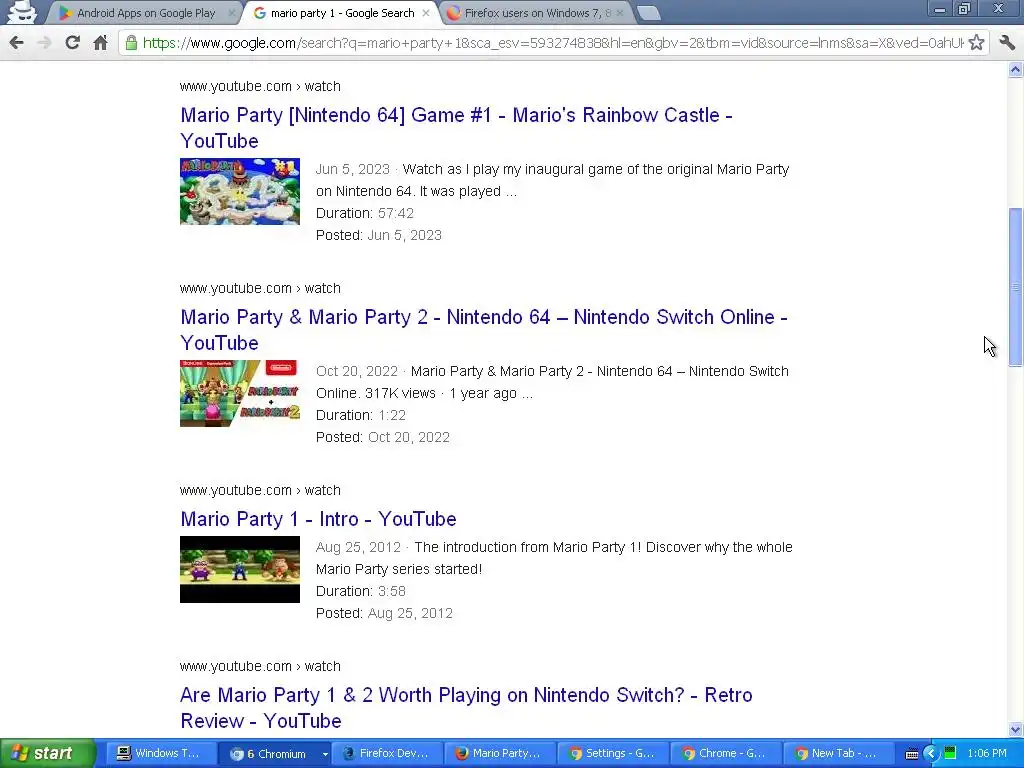
Task: Open the Windows start menu
Action: [48, 754]
